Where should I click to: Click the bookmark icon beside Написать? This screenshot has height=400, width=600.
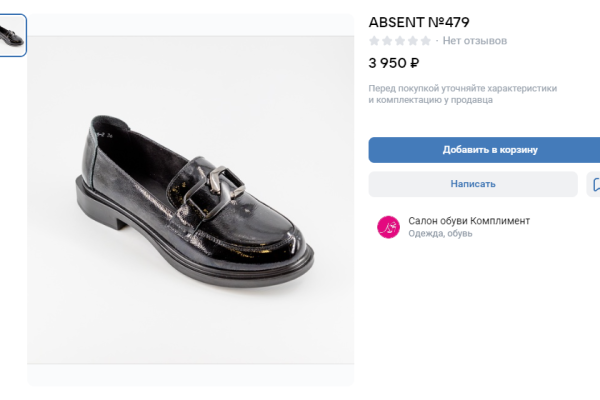594,184
